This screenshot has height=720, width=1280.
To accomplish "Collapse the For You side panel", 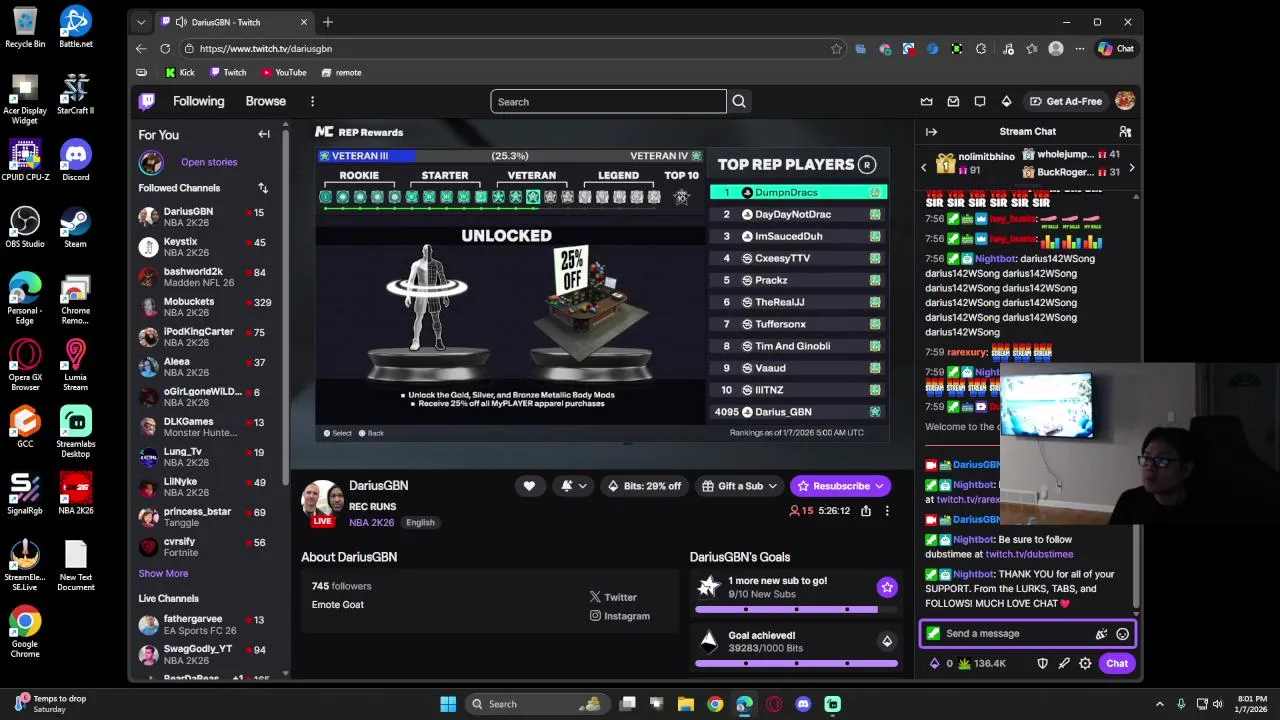I will [264, 134].
